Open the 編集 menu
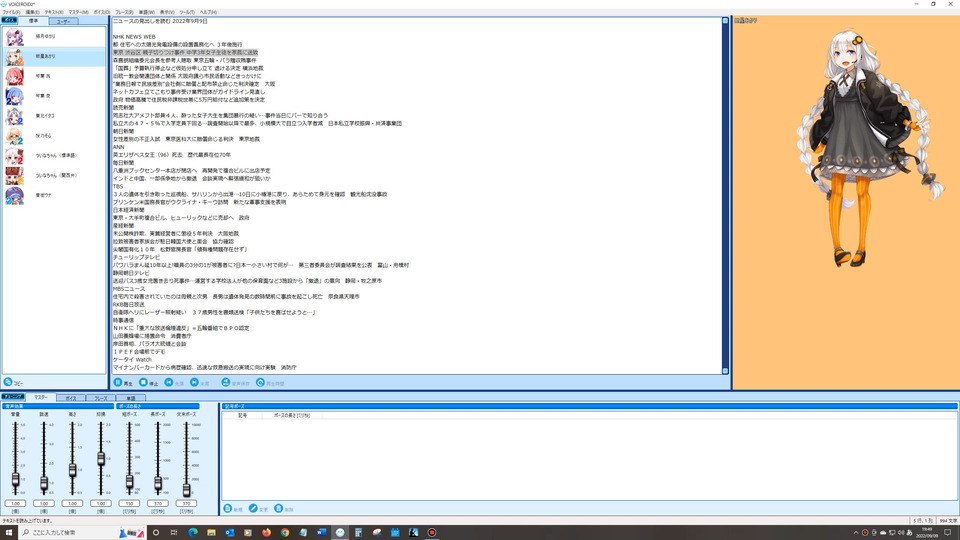 (x=32, y=12)
